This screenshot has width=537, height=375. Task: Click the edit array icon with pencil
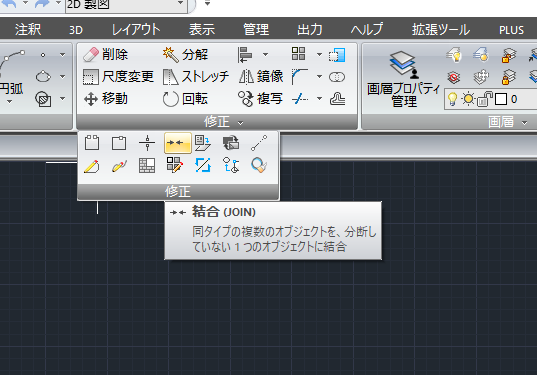[x=175, y=165]
